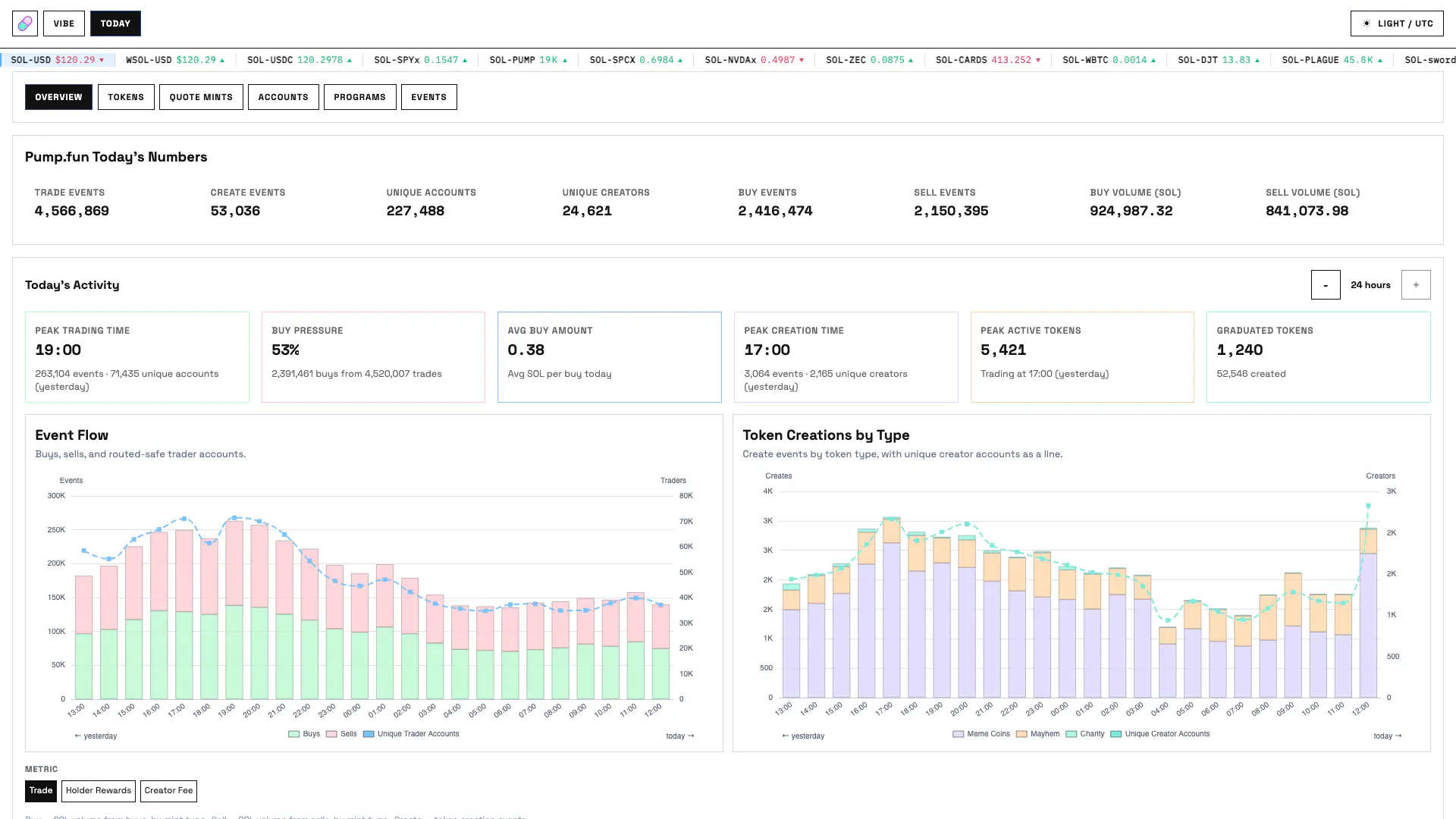
Task: Toggle Sells legend in Event Flow
Action: tap(341, 734)
